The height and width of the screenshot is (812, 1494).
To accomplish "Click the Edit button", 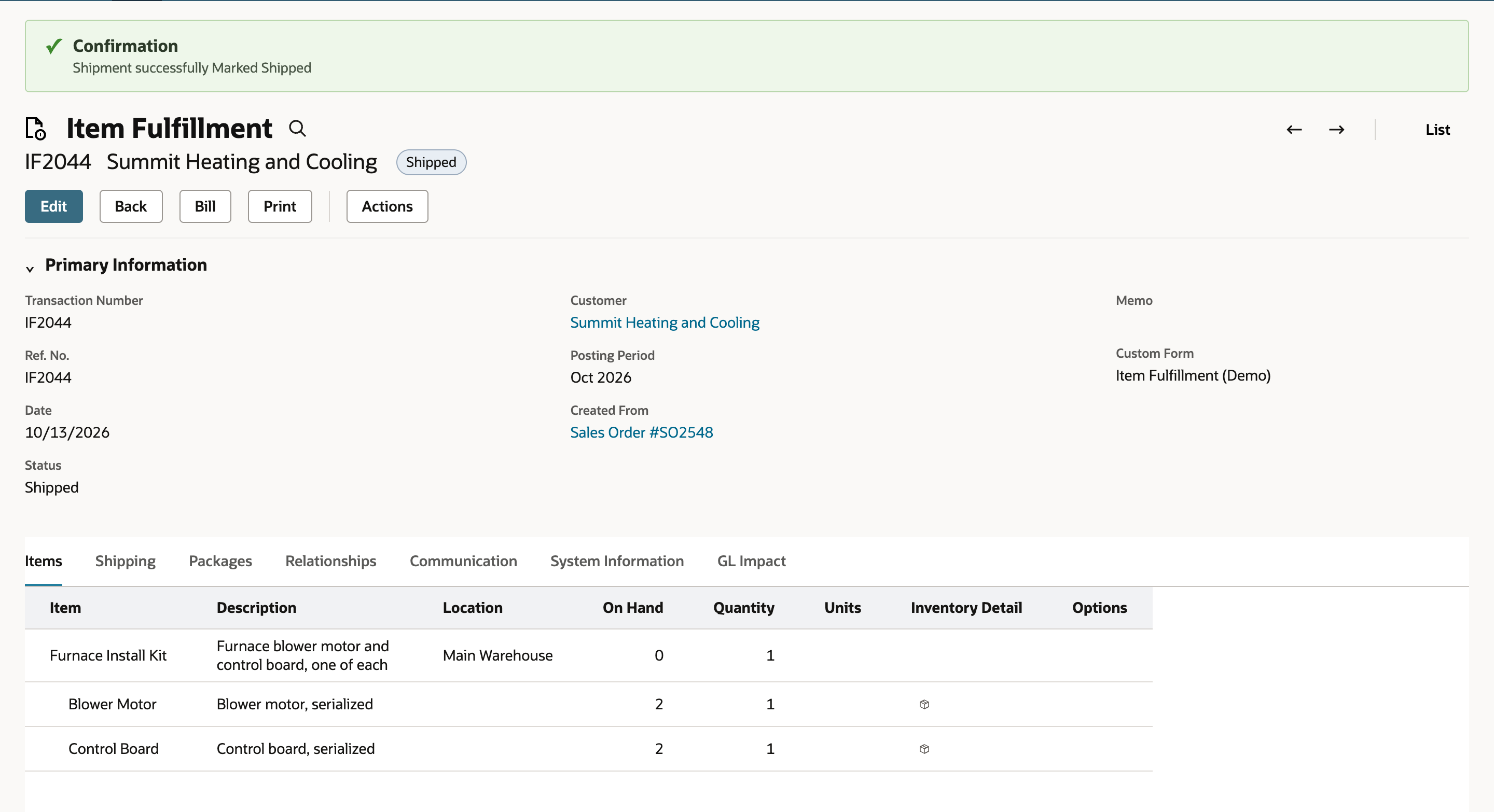I will coord(54,206).
